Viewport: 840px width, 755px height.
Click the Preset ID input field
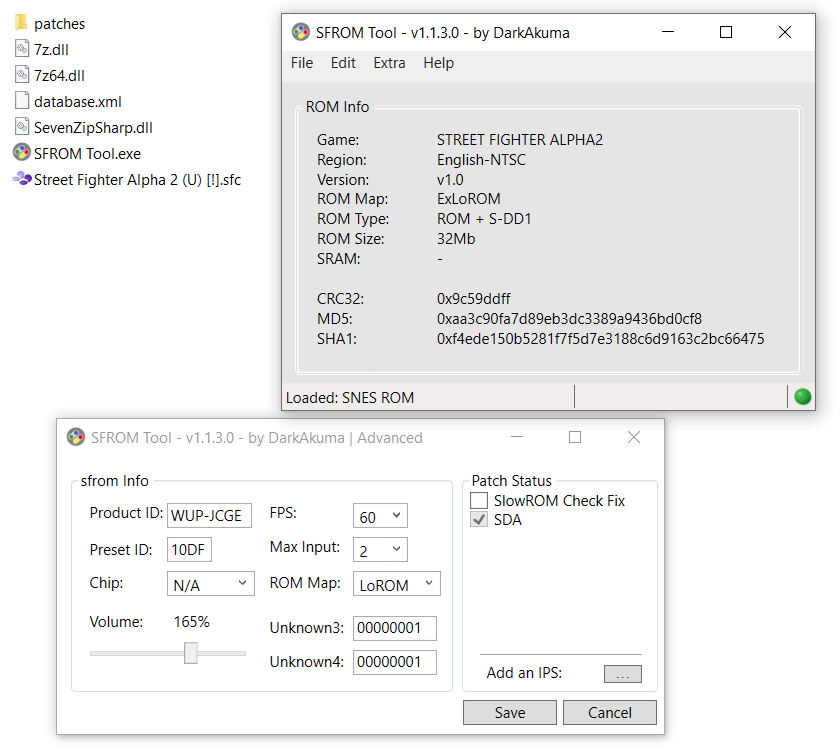[189, 549]
